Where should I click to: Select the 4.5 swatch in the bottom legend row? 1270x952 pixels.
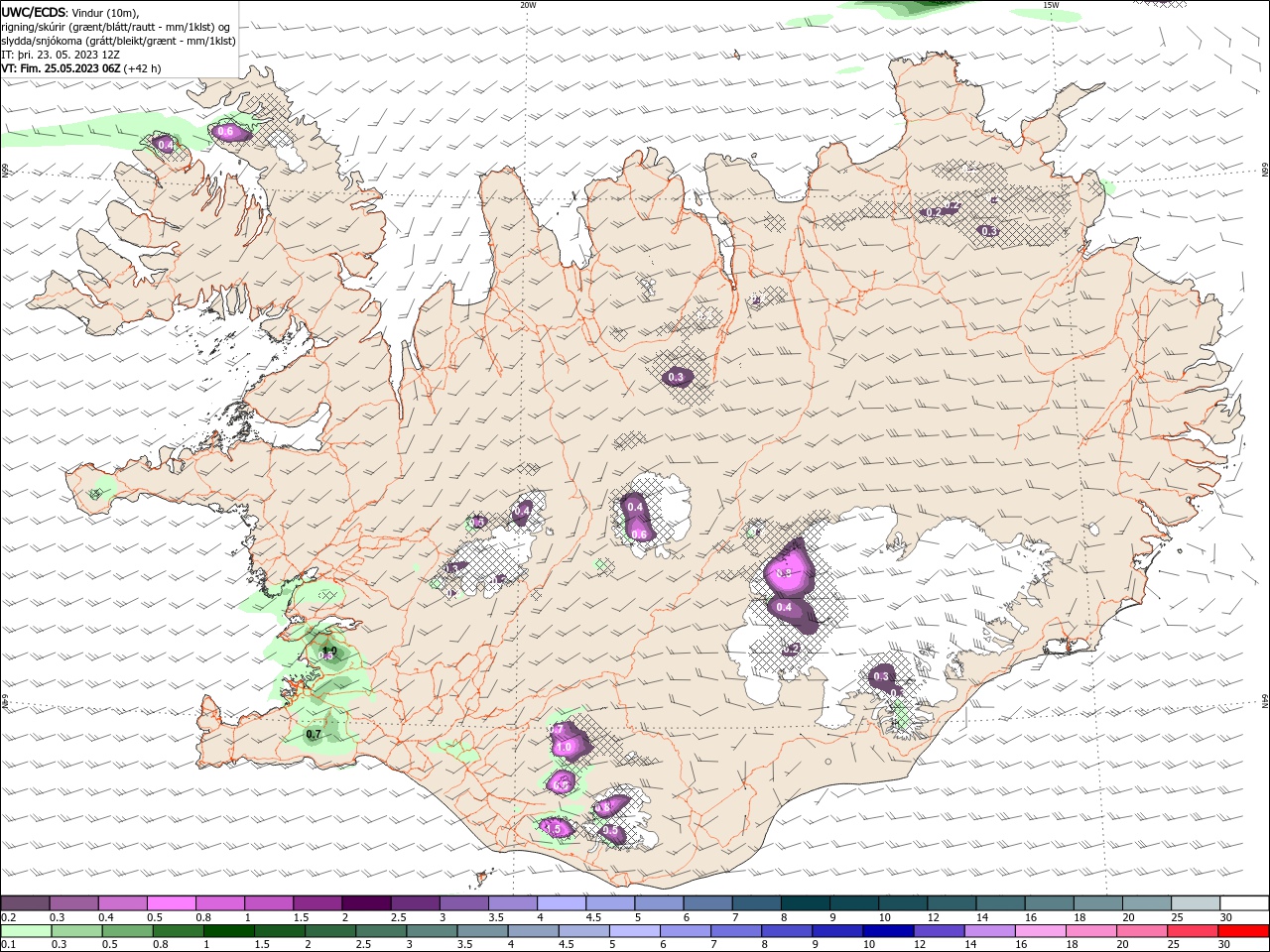click(x=584, y=931)
